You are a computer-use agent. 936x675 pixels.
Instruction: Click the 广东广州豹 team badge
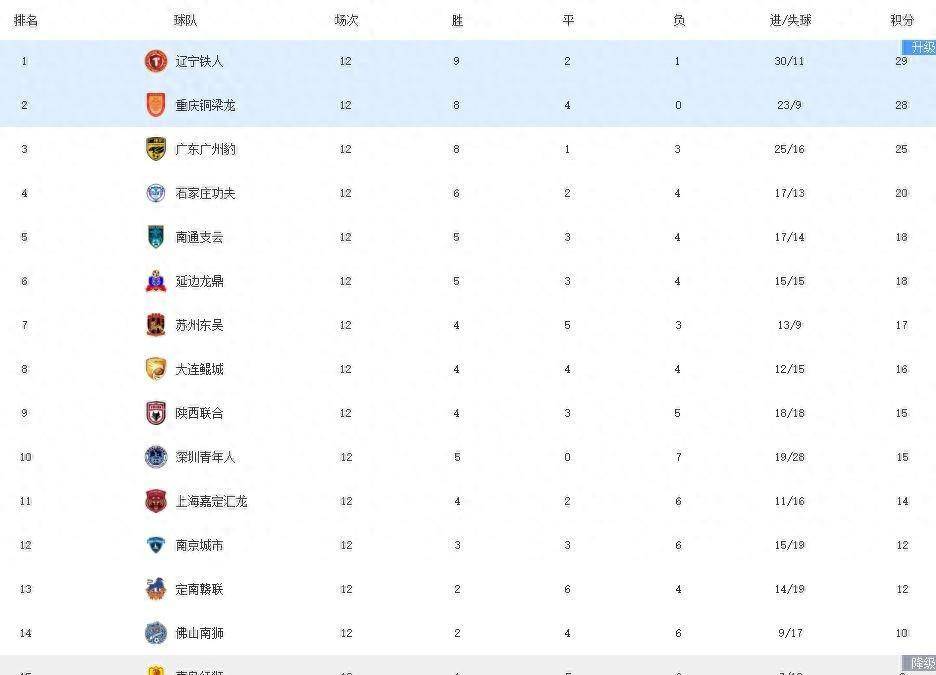click(x=155, y=149)
